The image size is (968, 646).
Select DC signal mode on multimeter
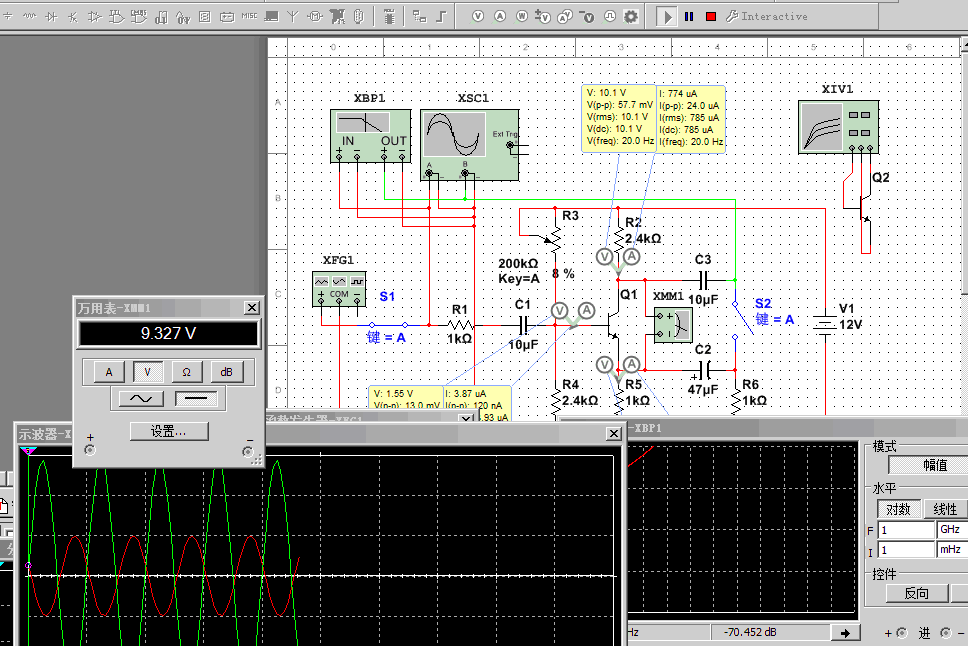coord(196,399)
